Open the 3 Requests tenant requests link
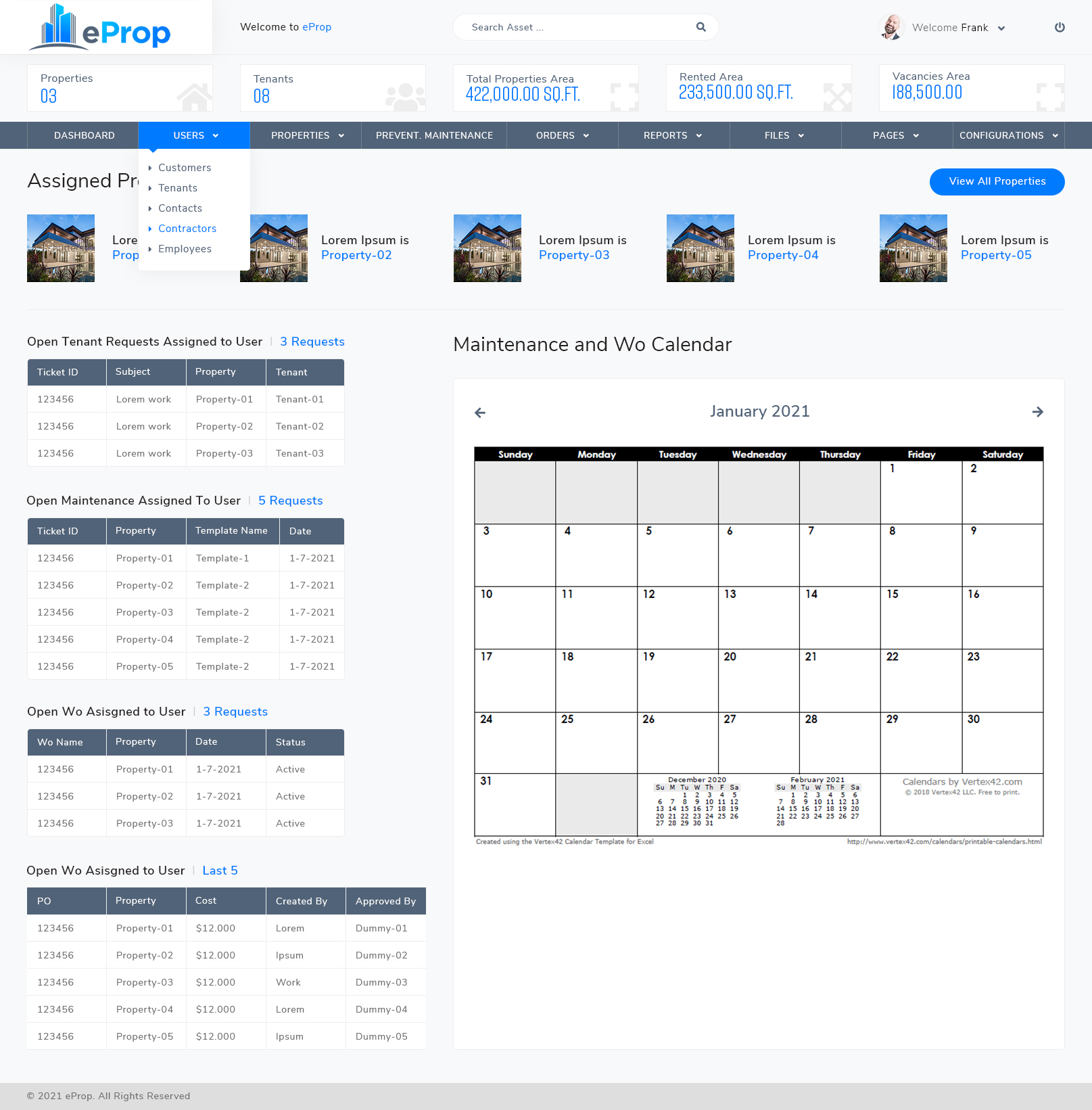1092x1110 pixels. (312, 342)
